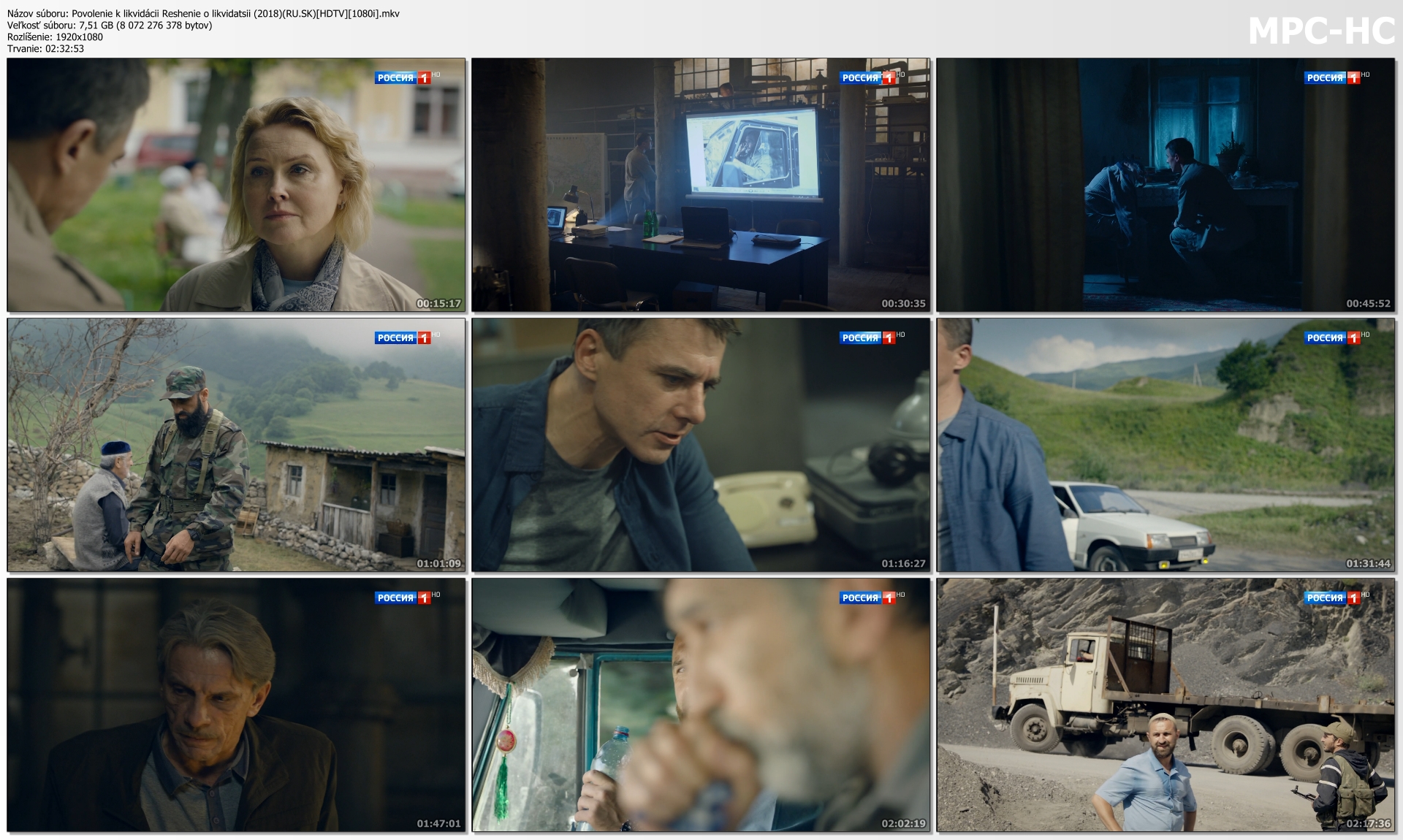The image size is (1403, 840).
Task: Click the truck frame at 02:17:36
Action: tap(1166, 705)
